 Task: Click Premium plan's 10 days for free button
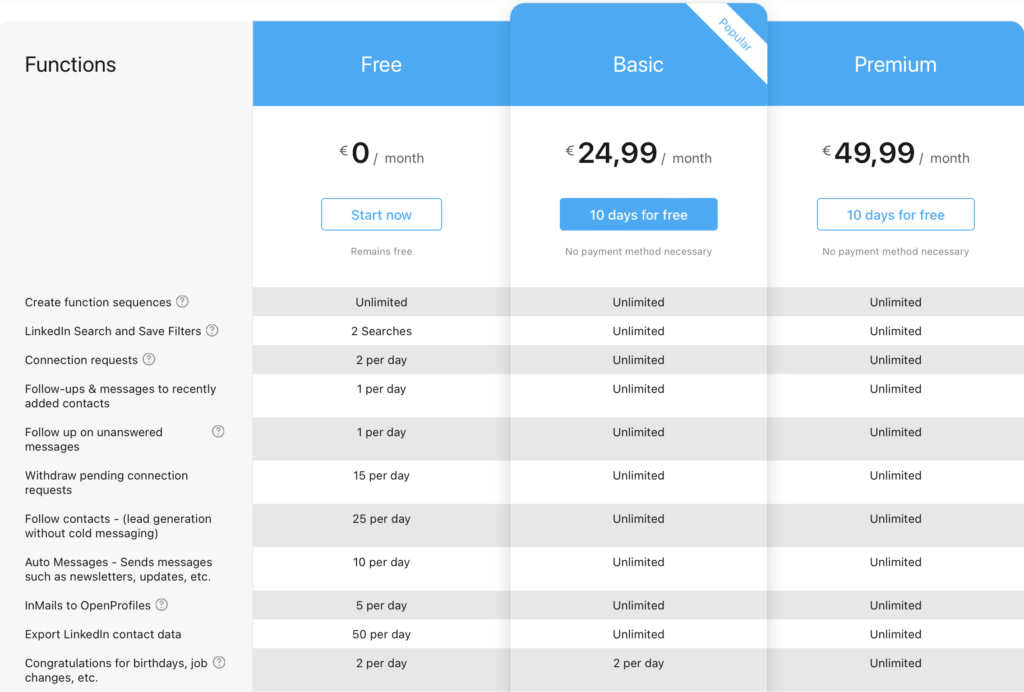tap(895, 215)
